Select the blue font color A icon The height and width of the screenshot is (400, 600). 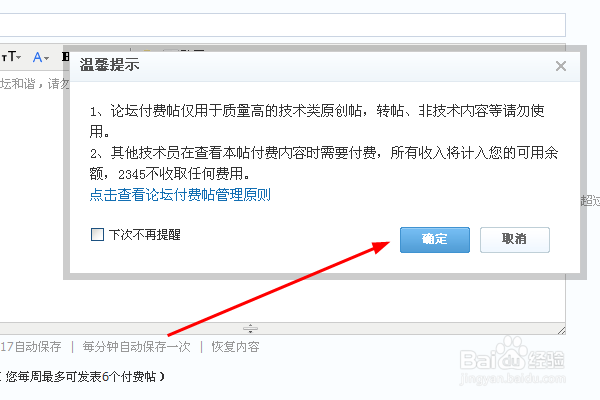coord(37,57)
